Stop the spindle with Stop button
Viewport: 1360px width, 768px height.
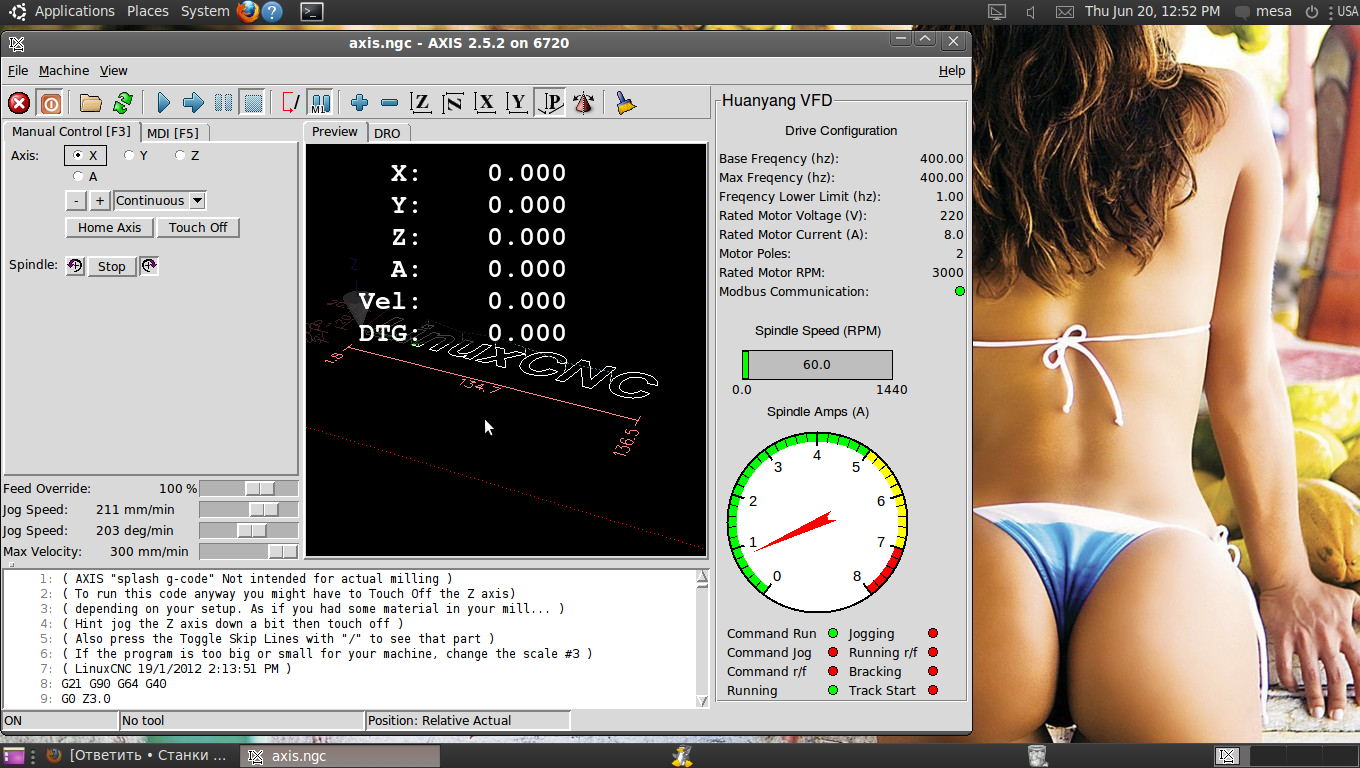click(112, 267)
